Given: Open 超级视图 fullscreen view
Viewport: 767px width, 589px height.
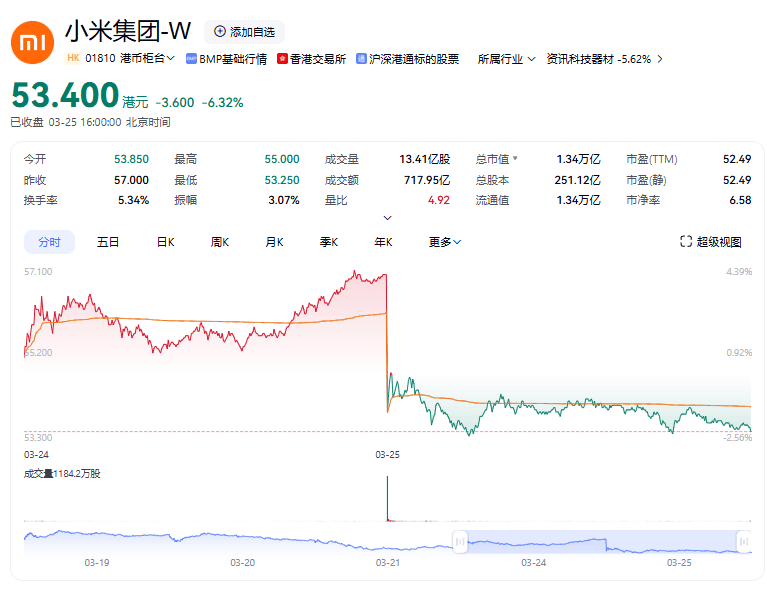Looking at the screenshot, I should pos(711,241).
